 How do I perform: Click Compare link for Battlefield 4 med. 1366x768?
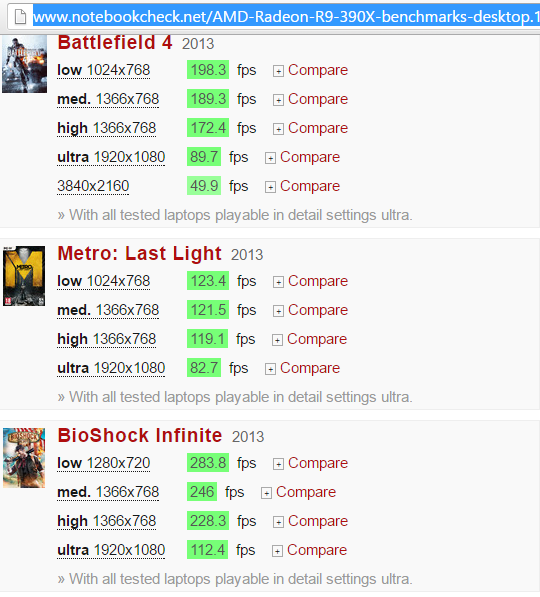coord(318,99)
